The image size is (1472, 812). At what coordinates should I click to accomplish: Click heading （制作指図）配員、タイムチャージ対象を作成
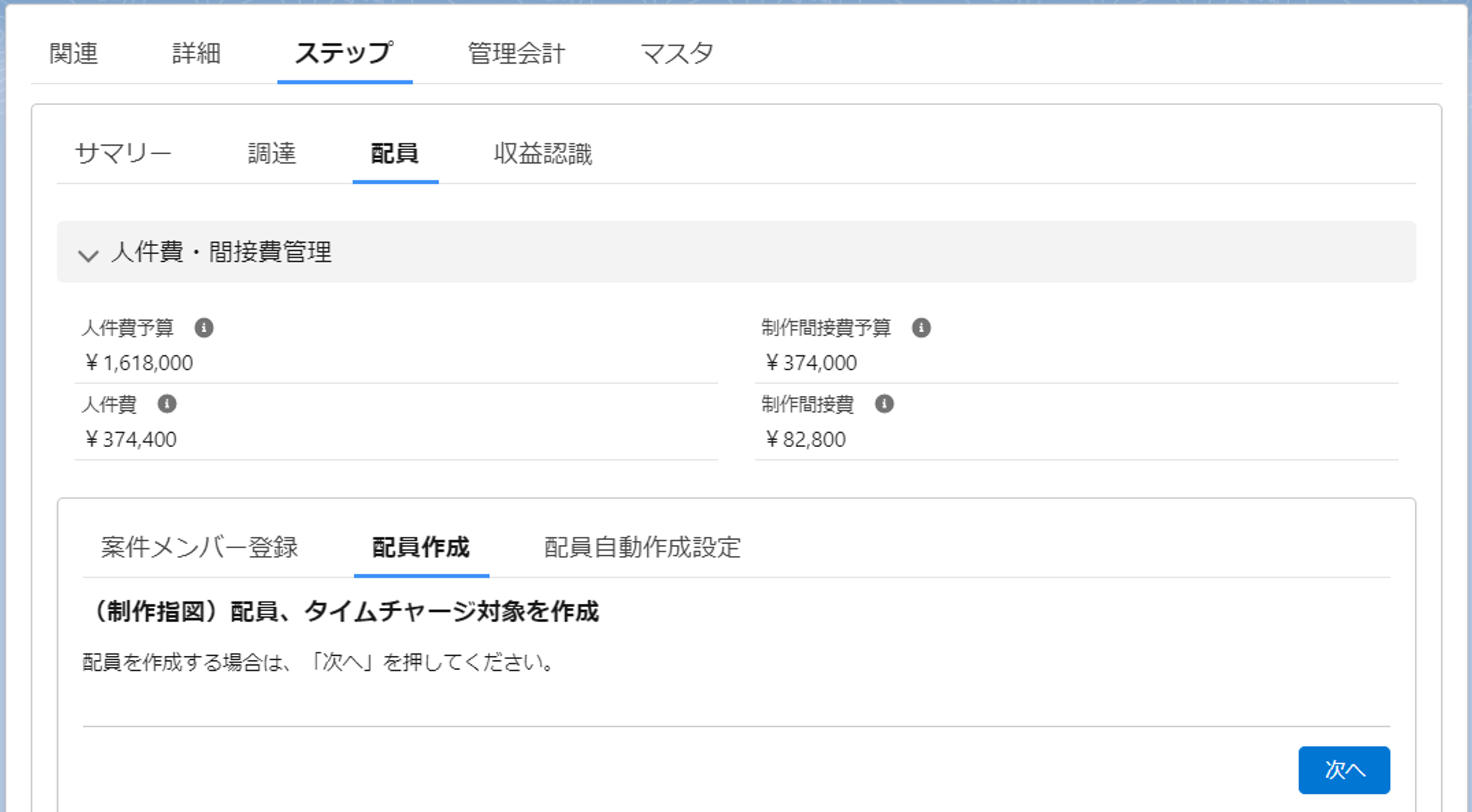[x=341, y=612]
